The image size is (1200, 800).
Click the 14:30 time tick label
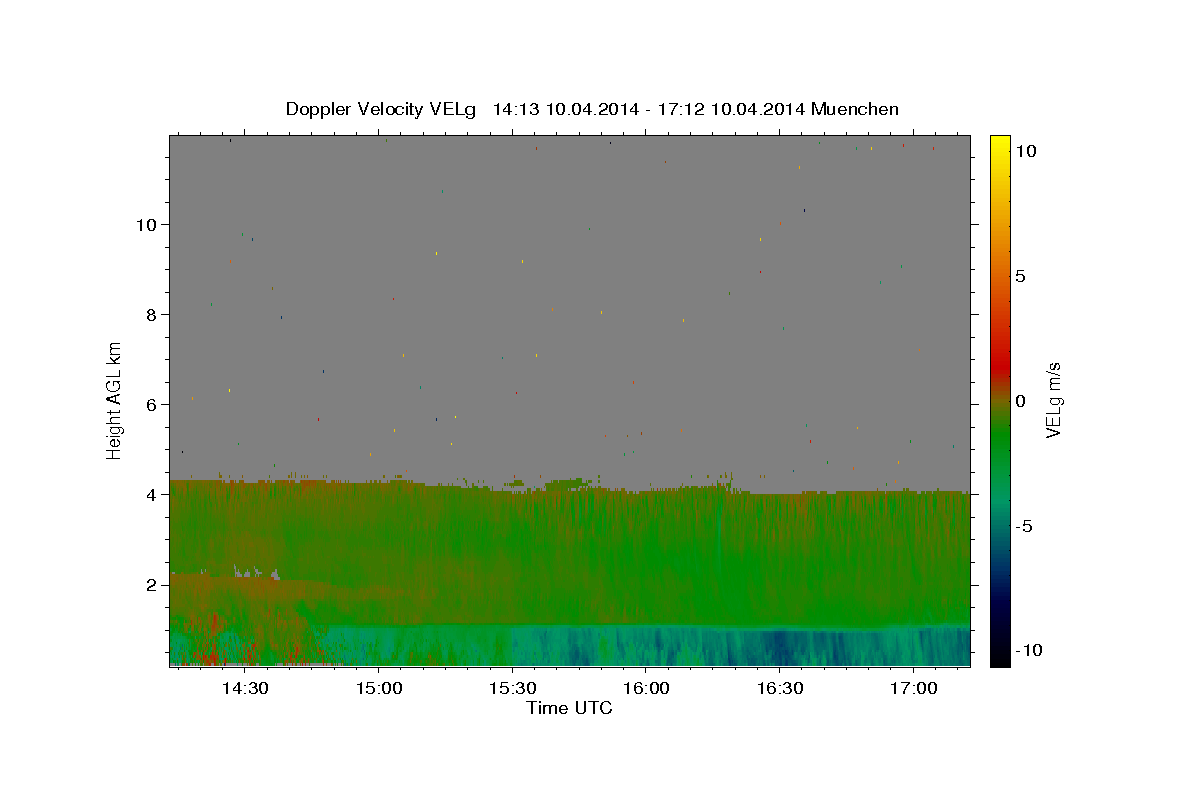click(244, 688)
